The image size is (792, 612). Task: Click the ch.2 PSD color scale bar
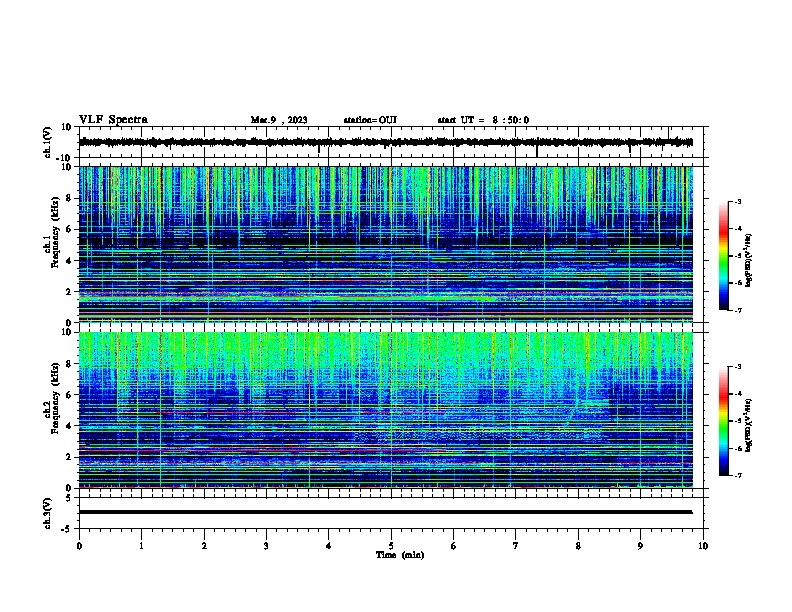(723, 421)
